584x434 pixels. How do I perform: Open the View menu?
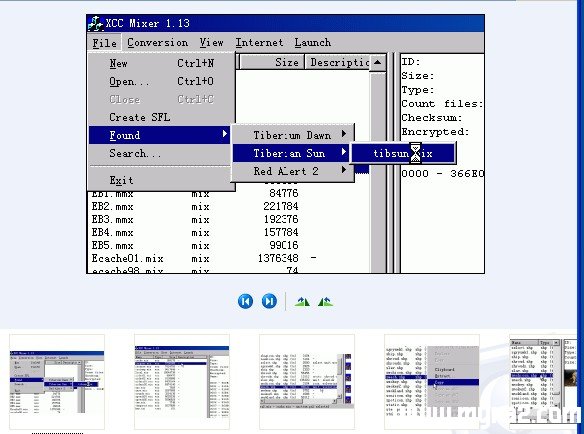[x=211, y=43]
